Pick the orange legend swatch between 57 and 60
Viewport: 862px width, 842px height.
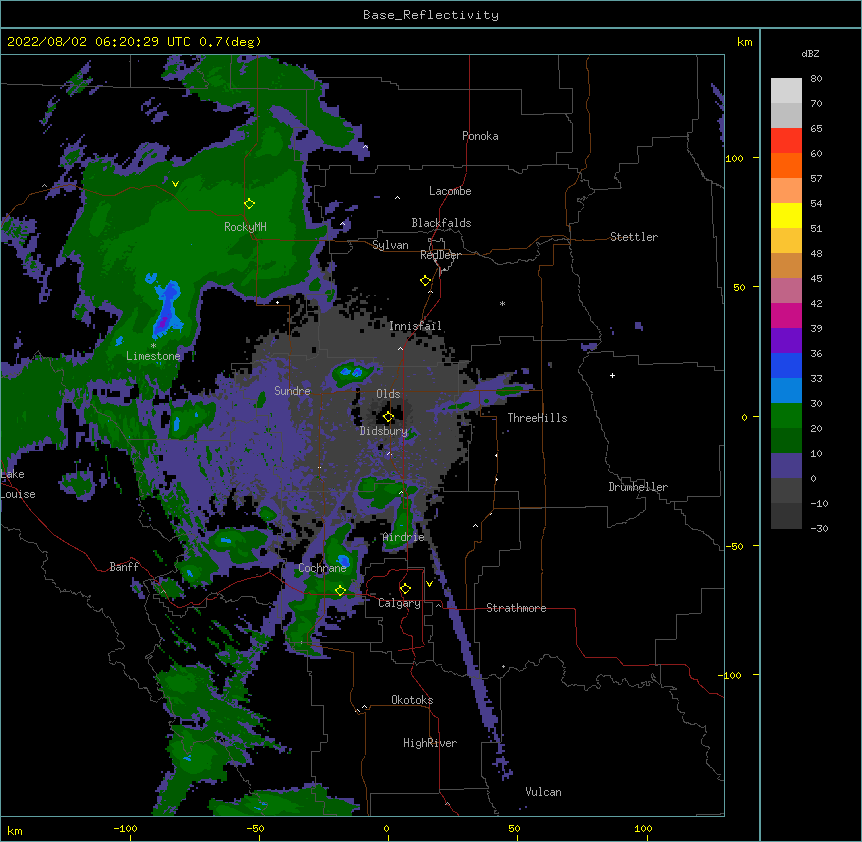[786, 165]
